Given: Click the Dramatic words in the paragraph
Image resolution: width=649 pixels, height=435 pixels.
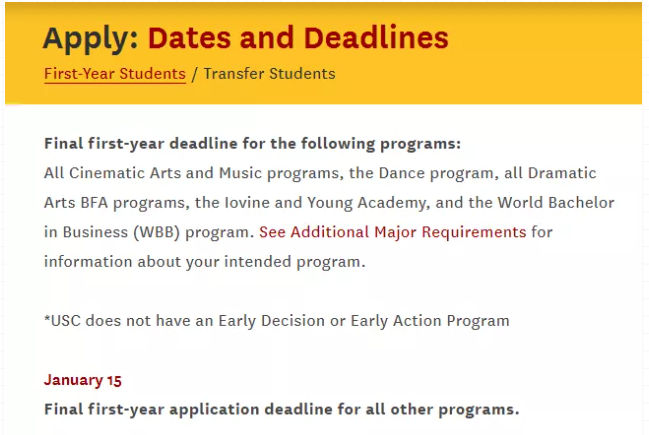Looking at the screenshot, I should coord(562,173).
